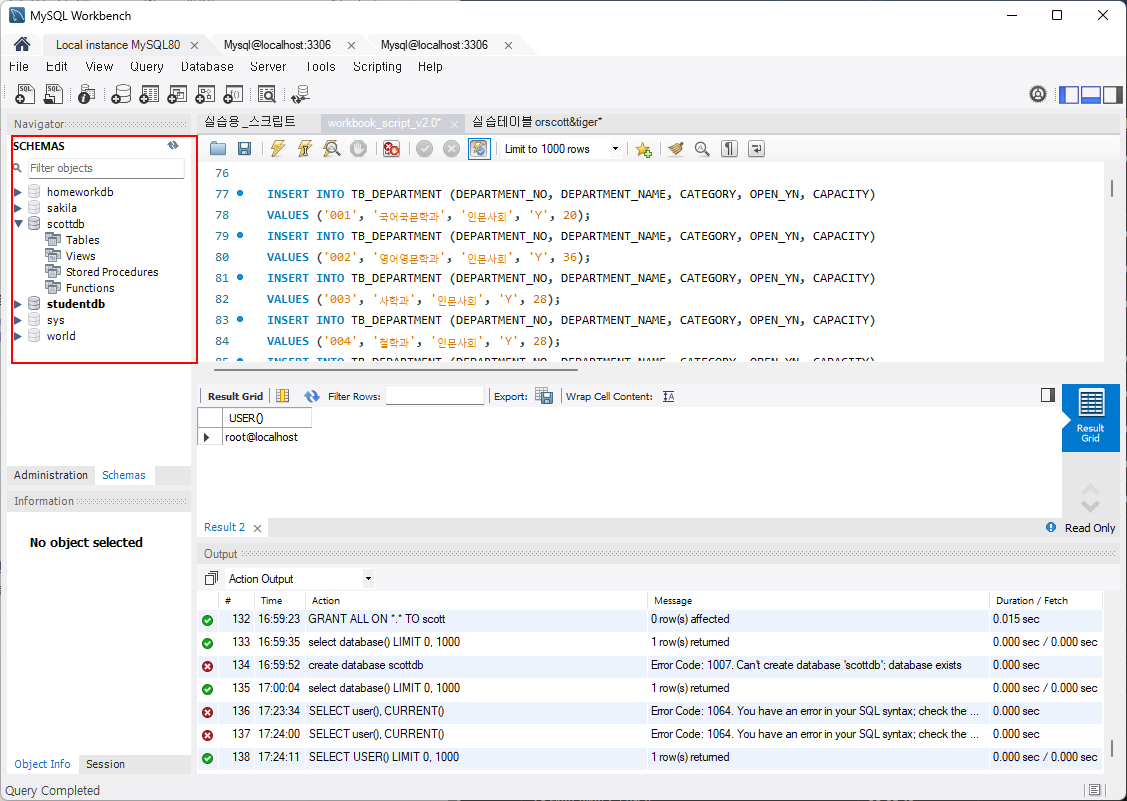
Task: Toggle continue on error for script execution
Action: (391, 149)
